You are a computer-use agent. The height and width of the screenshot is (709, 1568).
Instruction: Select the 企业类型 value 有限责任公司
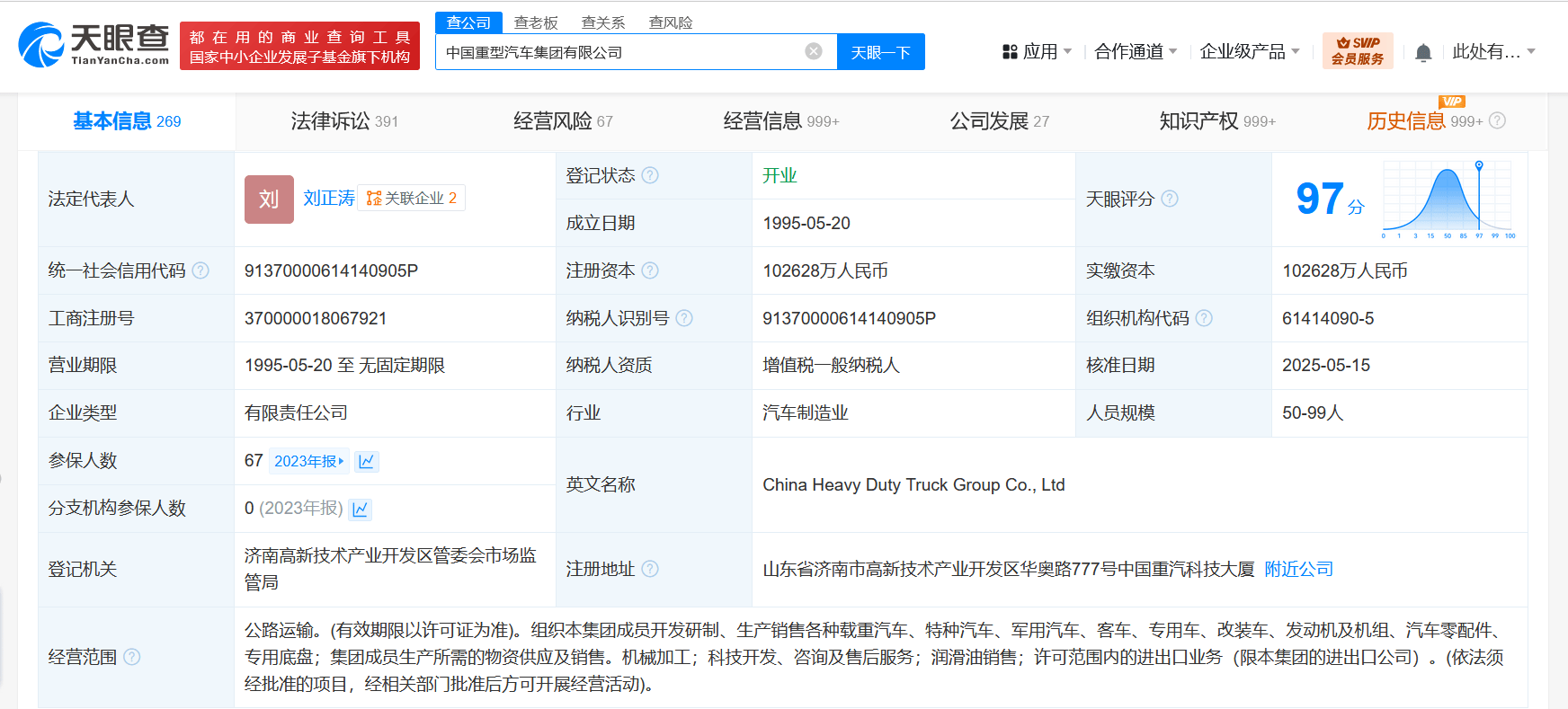[296, 413]
